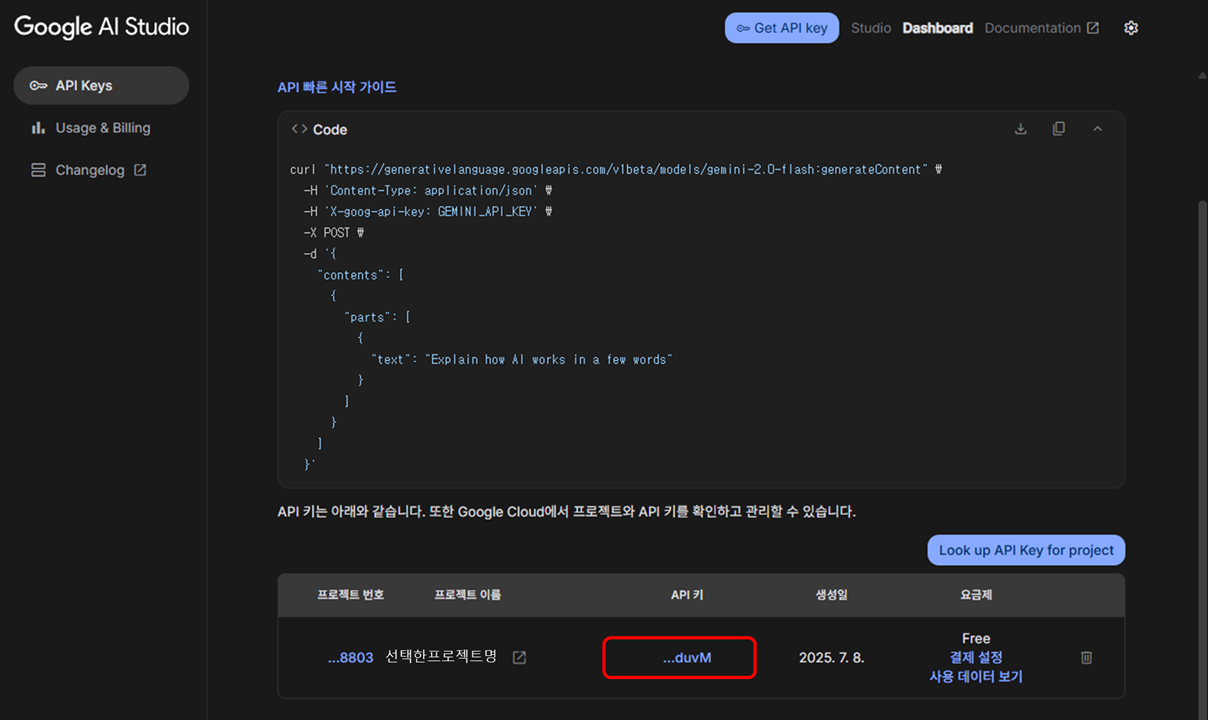Switch to the Studio tab
Image resolution: width=1208 pixels, height=720 pixels.
(871, 28)
